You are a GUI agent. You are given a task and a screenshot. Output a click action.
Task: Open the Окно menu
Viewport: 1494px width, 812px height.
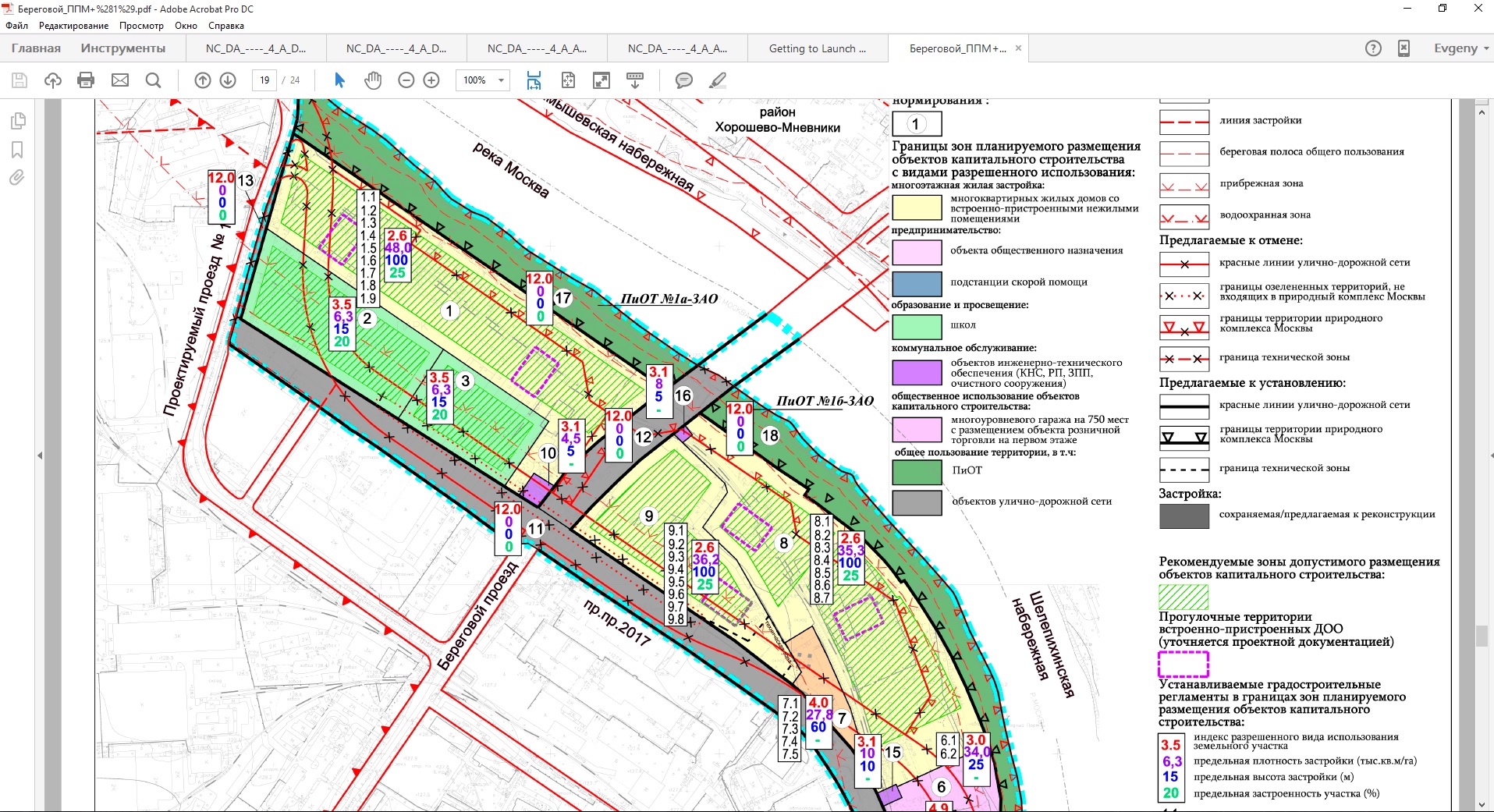tap(186, 26)
